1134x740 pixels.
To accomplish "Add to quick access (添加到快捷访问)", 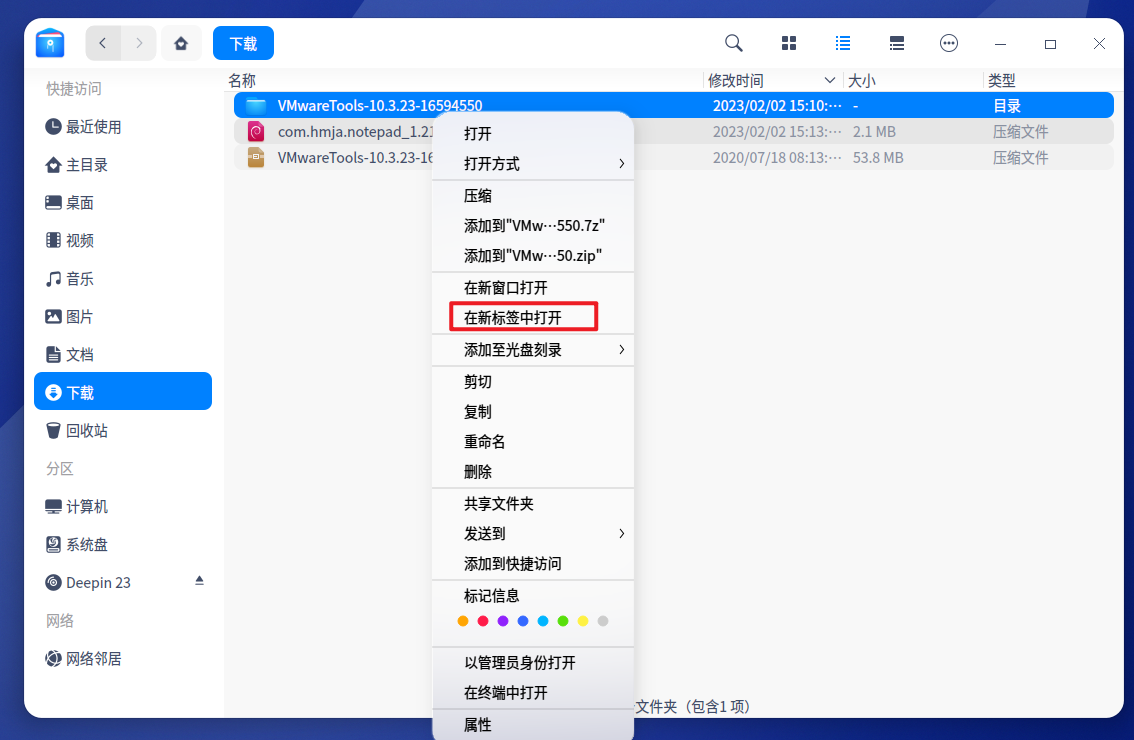I will click(533, 563).
